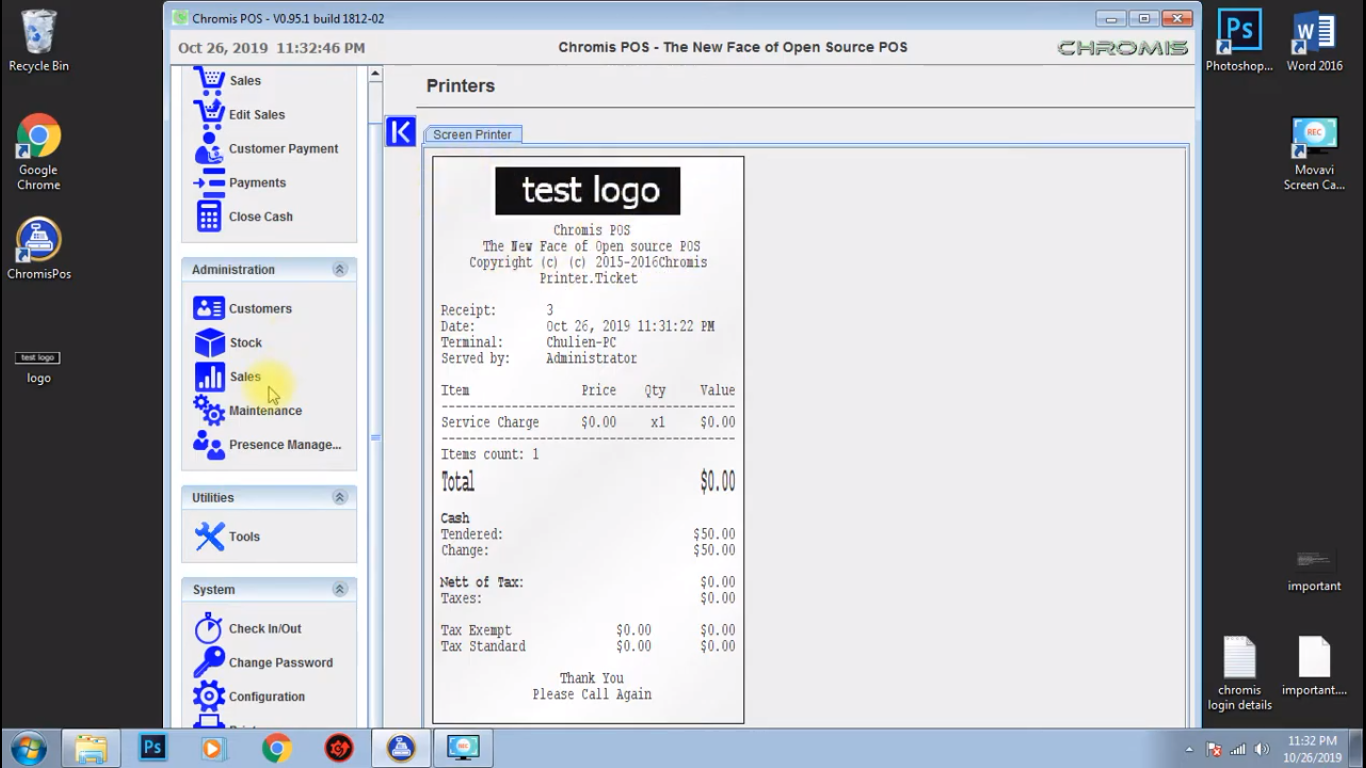The height and width of the screenshot is (768, 1366).
Task: Click the Sales entry at the sidebar top
Action: click(243, 80)
